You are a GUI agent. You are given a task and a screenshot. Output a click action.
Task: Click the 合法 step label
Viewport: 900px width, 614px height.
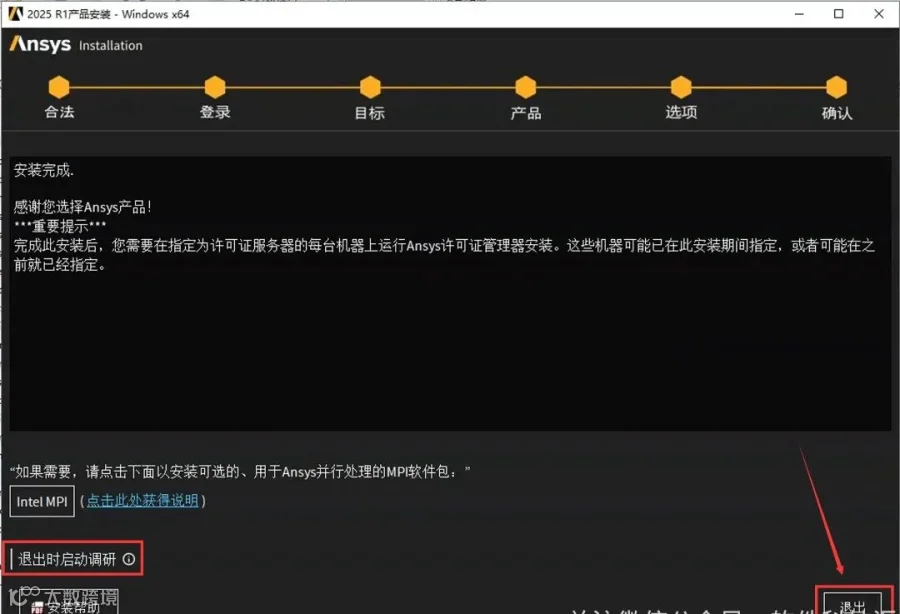pos(59,112)
